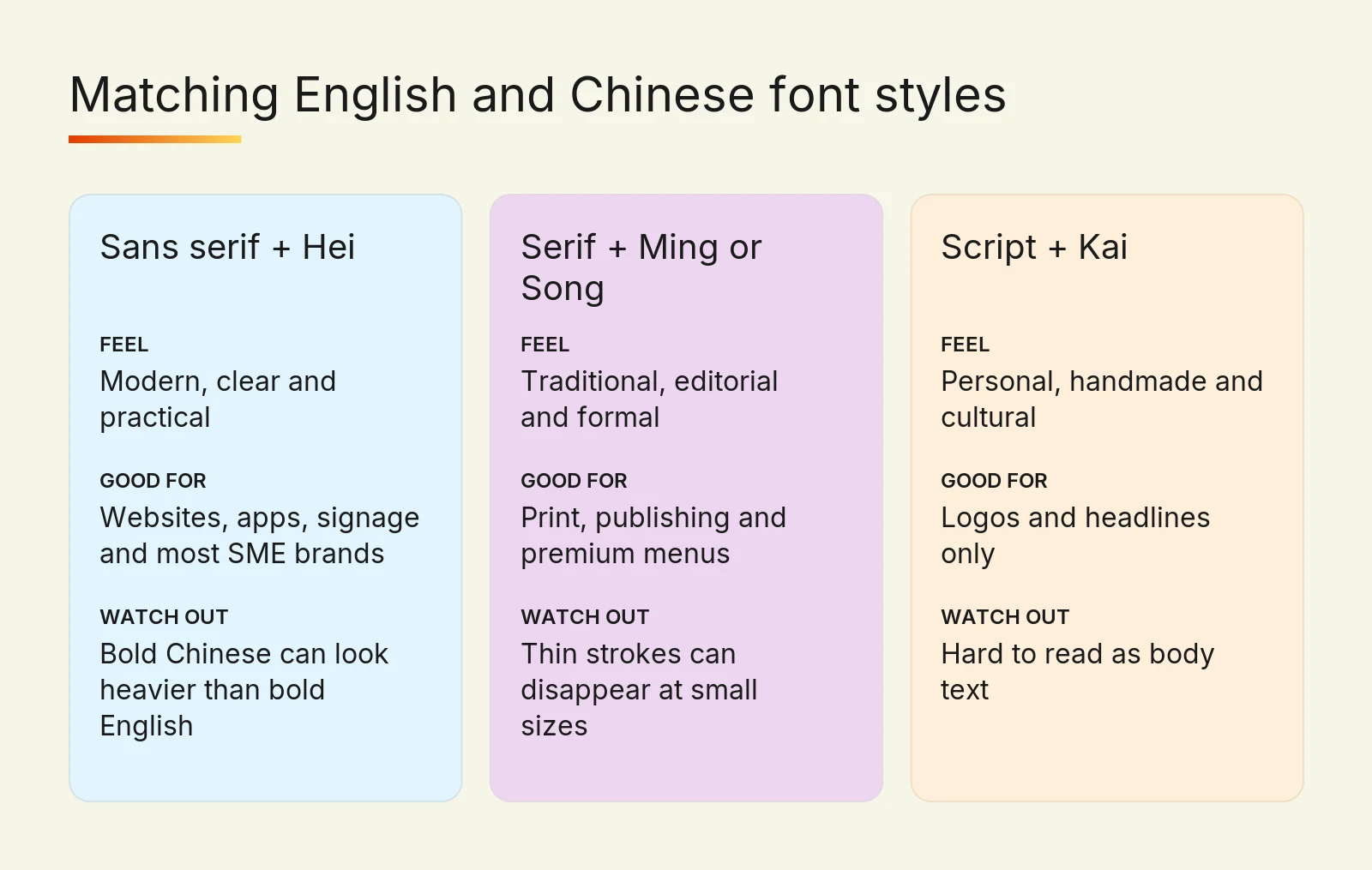Select the 'Serif + Ming or Song' heading

641,267
